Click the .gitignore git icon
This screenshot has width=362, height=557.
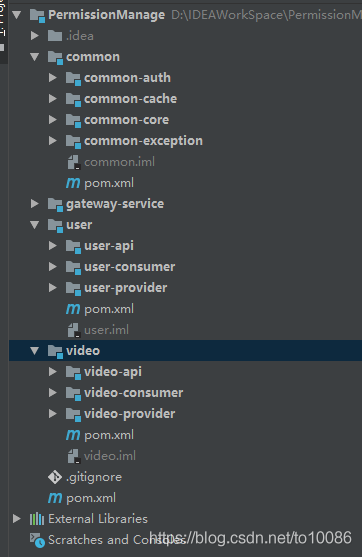pyautogui.click(x=55, y=477)
